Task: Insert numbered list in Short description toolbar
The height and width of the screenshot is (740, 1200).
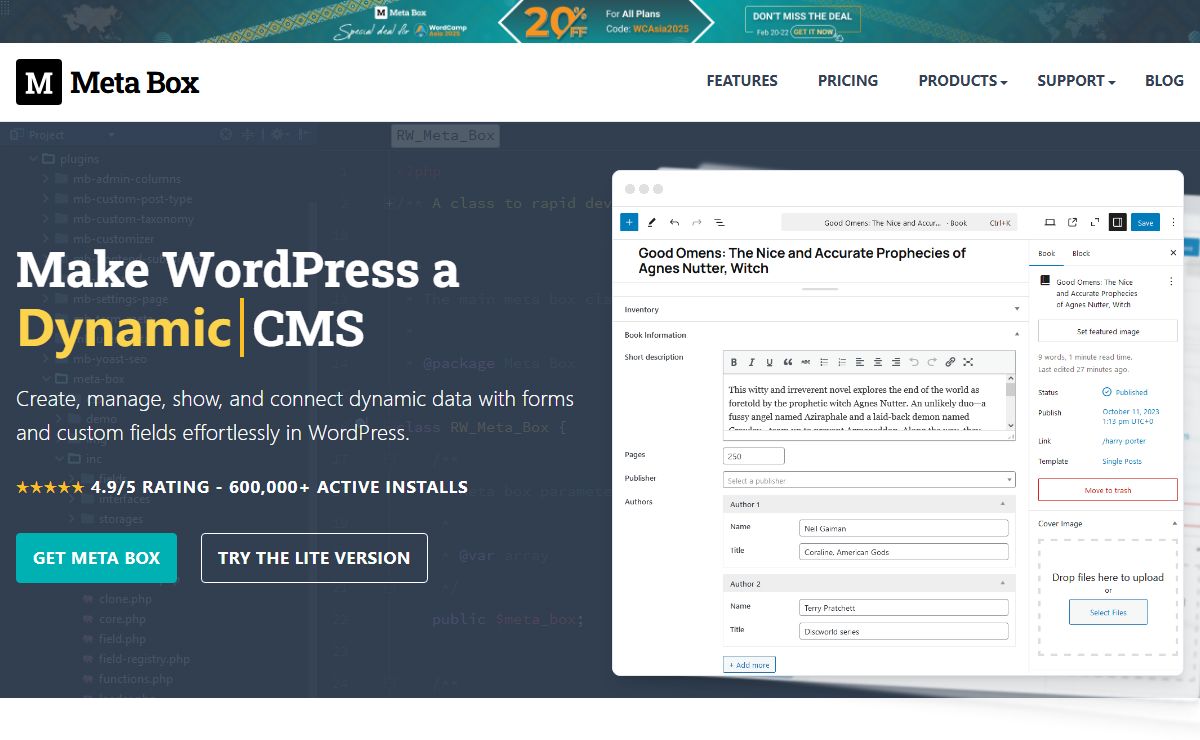Action: pyautogui.click(x=842, y=362)
